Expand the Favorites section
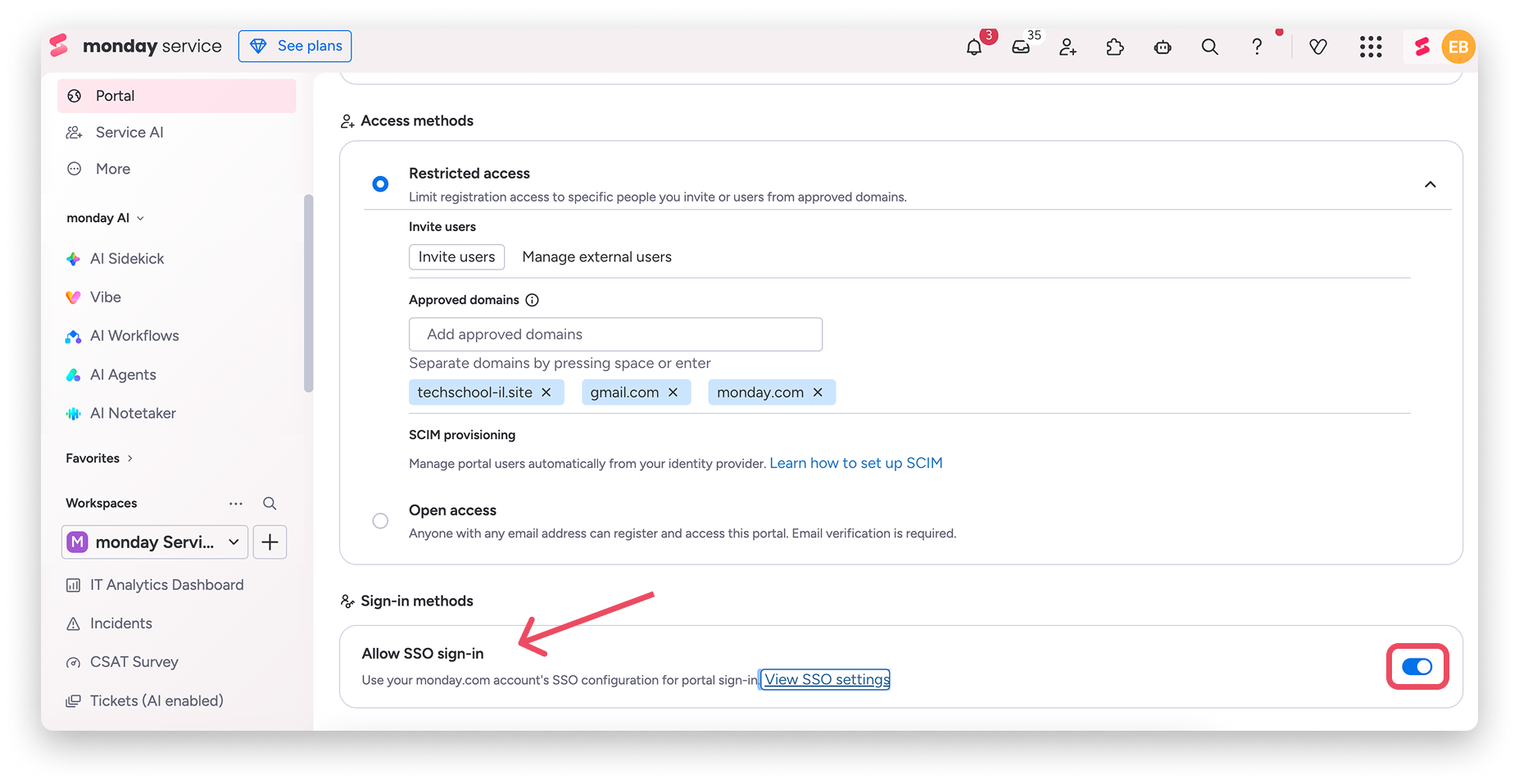Image resolution: width=1519 pixels, height=784 pixels. 99,458
